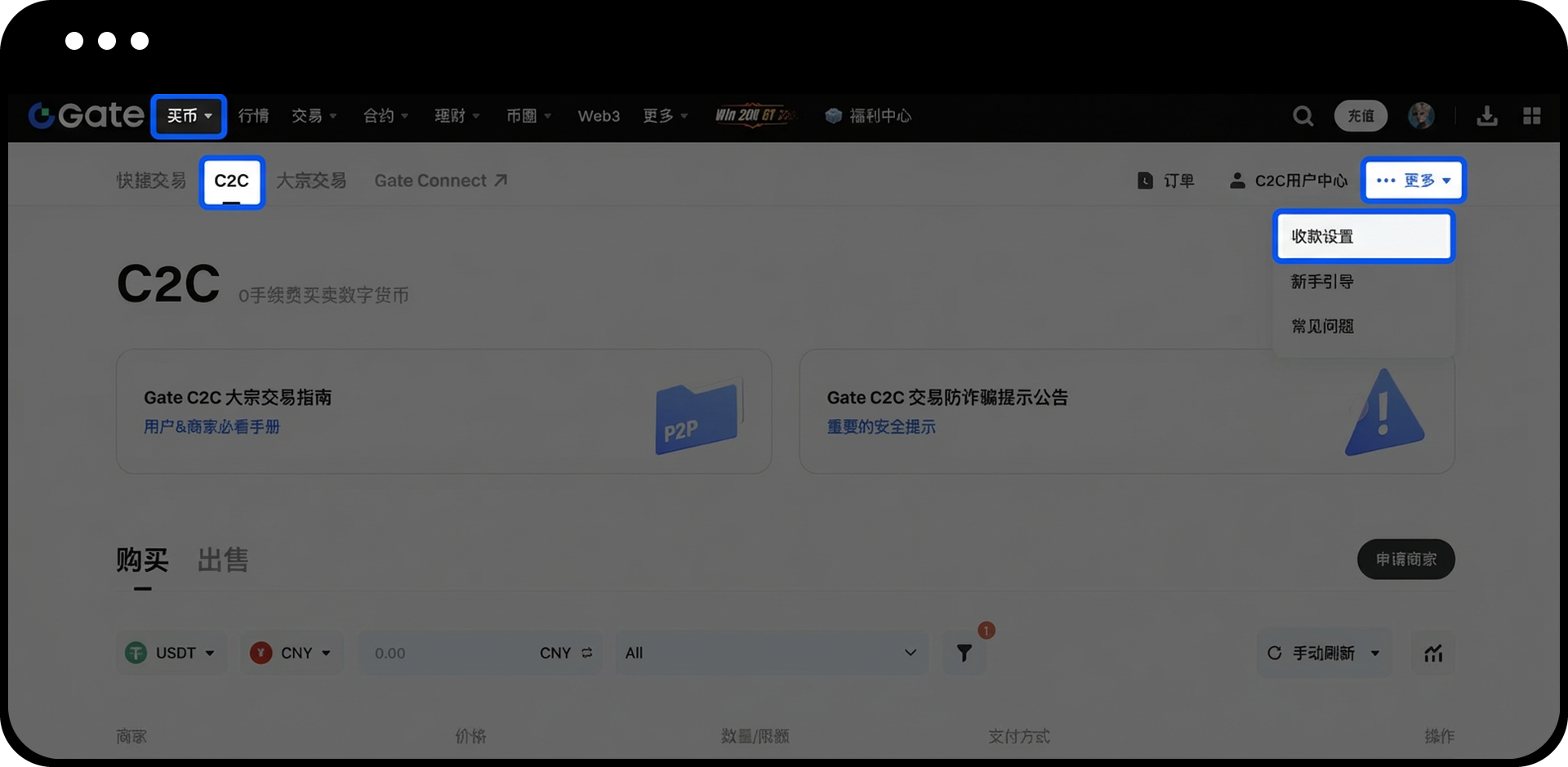Viewport: 1568px width, 767px height.
Task: Open the search magnifier icon
Action: [x=1303, y=116]
